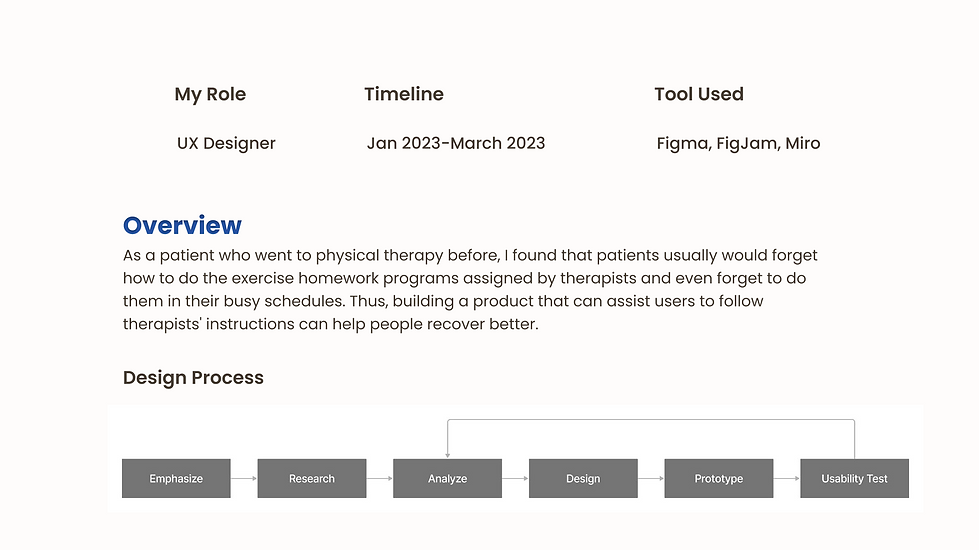979x550 pixels.
Task: Click the arrow between Research and Analyze
Action: point(380,479)
